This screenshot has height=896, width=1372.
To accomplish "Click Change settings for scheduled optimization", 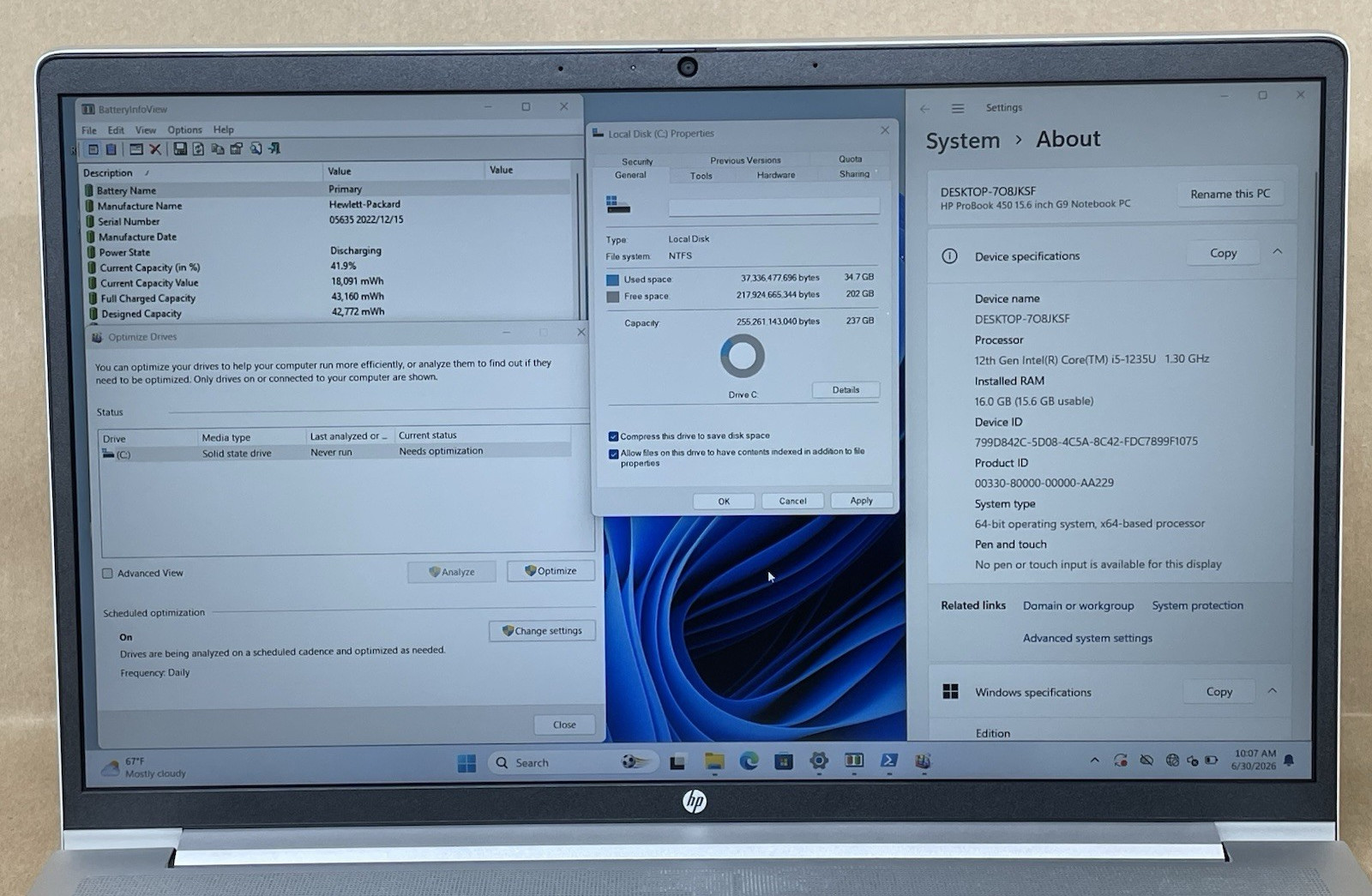I will (x=542, y=631).
